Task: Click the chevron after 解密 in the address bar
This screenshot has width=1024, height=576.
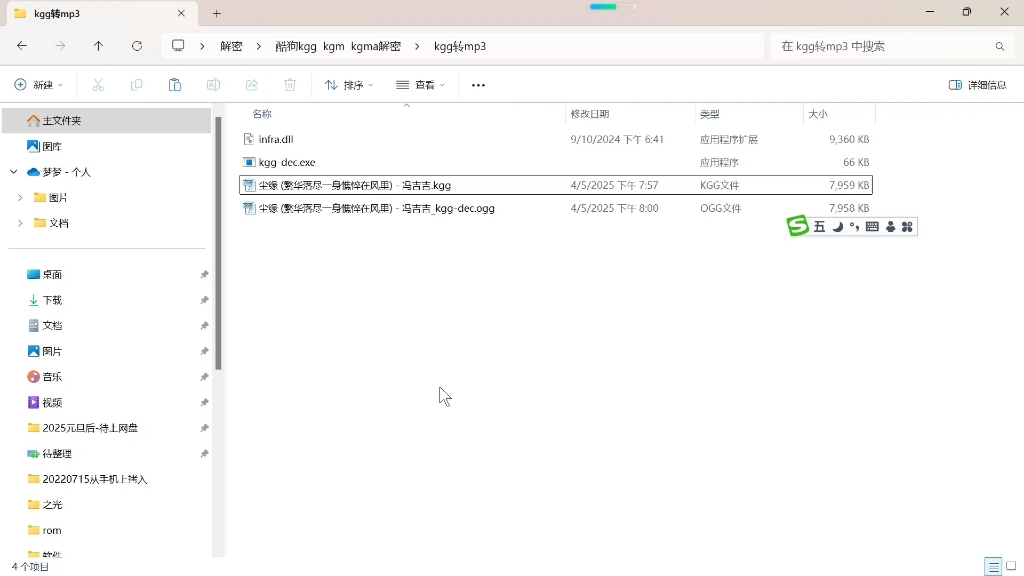Action: (x=259, y=46)
